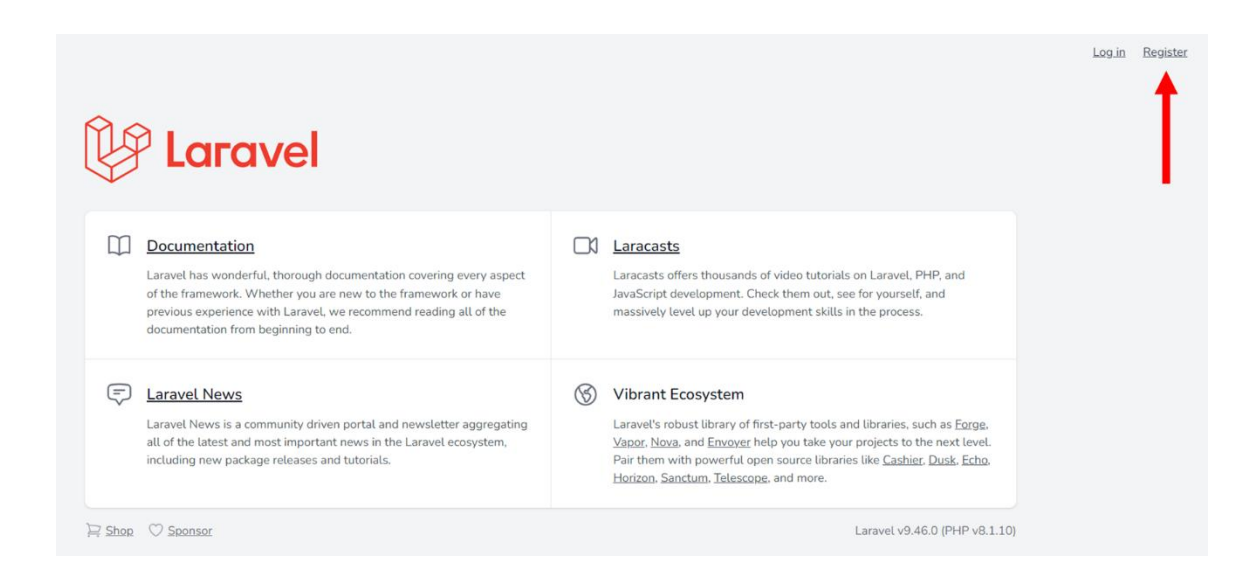Click the Sponsor heart icon
1254x574 pixels.
[156, 531]
